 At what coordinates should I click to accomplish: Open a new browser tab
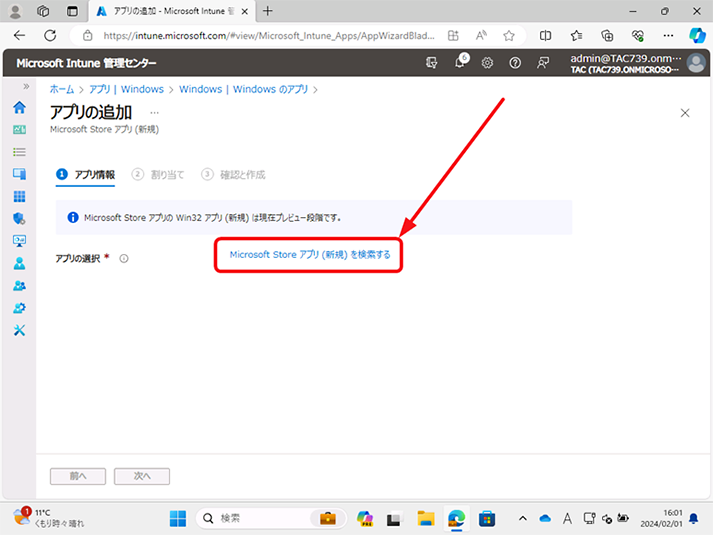click(x=268, y=11)
